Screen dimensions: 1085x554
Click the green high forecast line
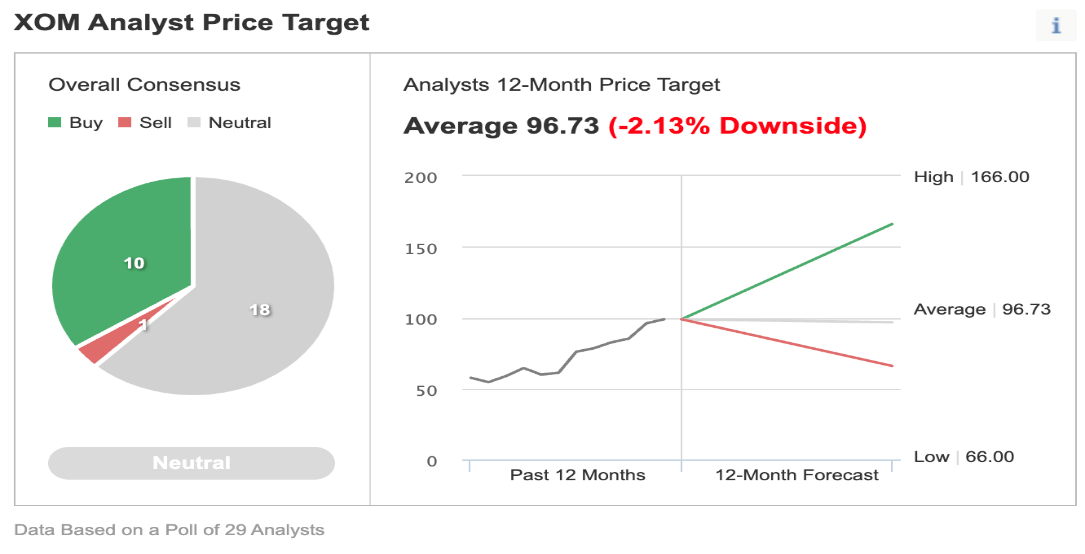click(787, 272)
